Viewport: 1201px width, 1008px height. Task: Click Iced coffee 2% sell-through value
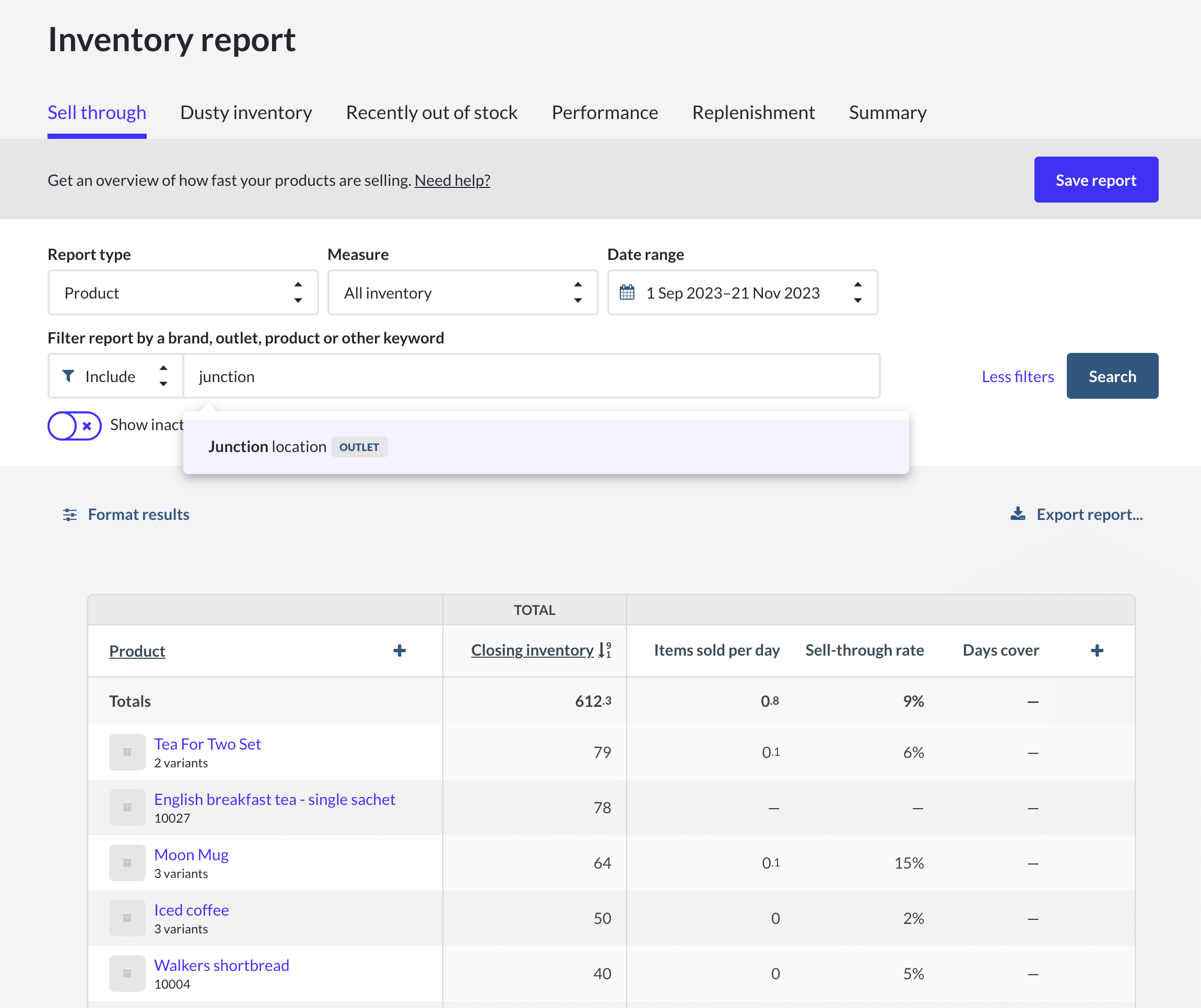point(914,918)
